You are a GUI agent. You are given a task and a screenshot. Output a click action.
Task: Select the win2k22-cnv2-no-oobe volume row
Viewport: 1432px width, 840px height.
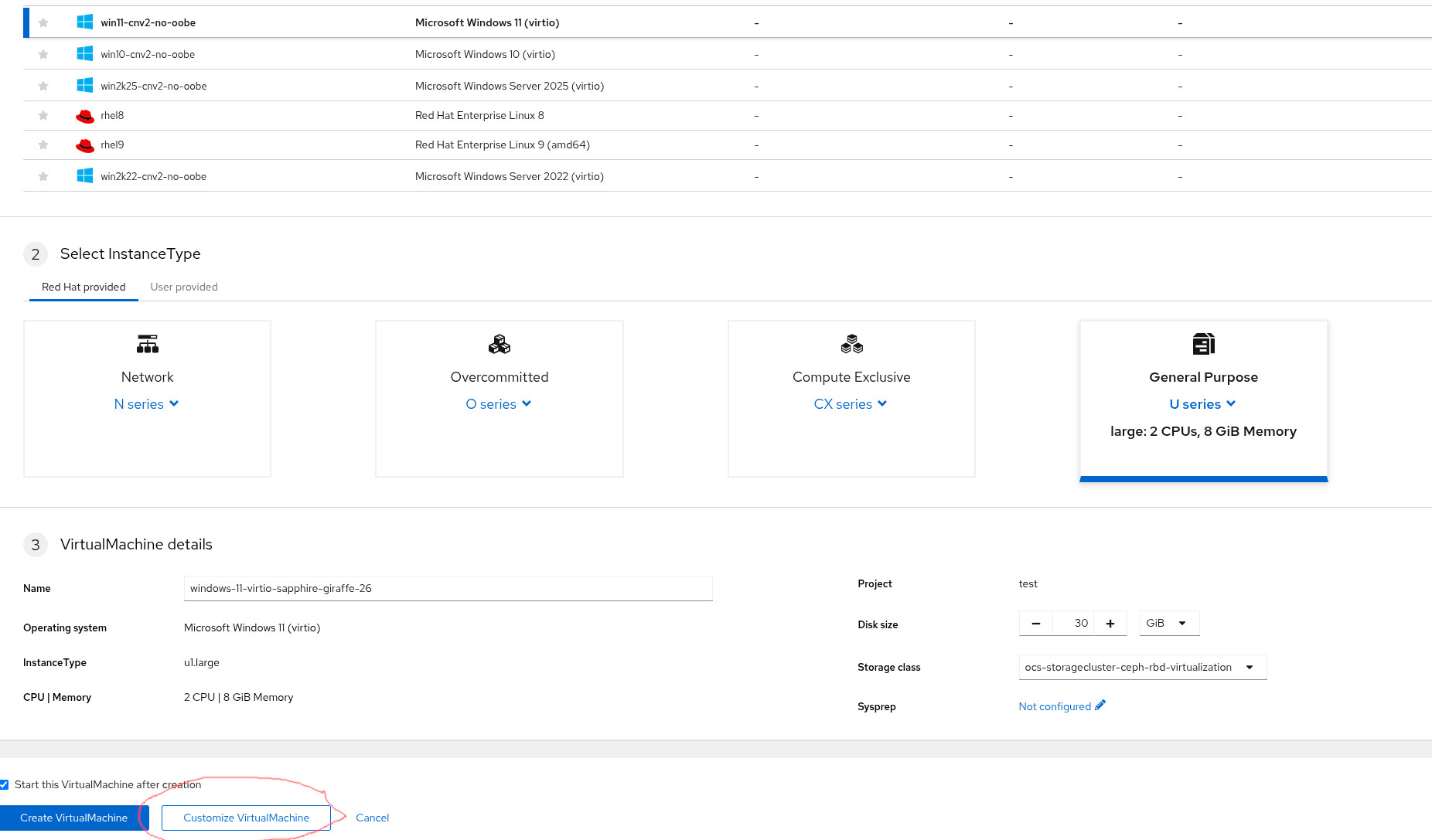click(728, 176)
